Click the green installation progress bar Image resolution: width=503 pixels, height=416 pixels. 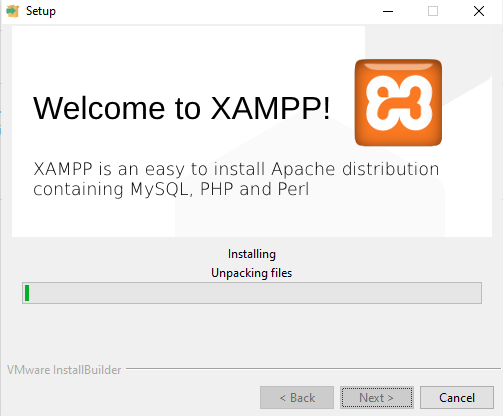(x=252, y=293)
